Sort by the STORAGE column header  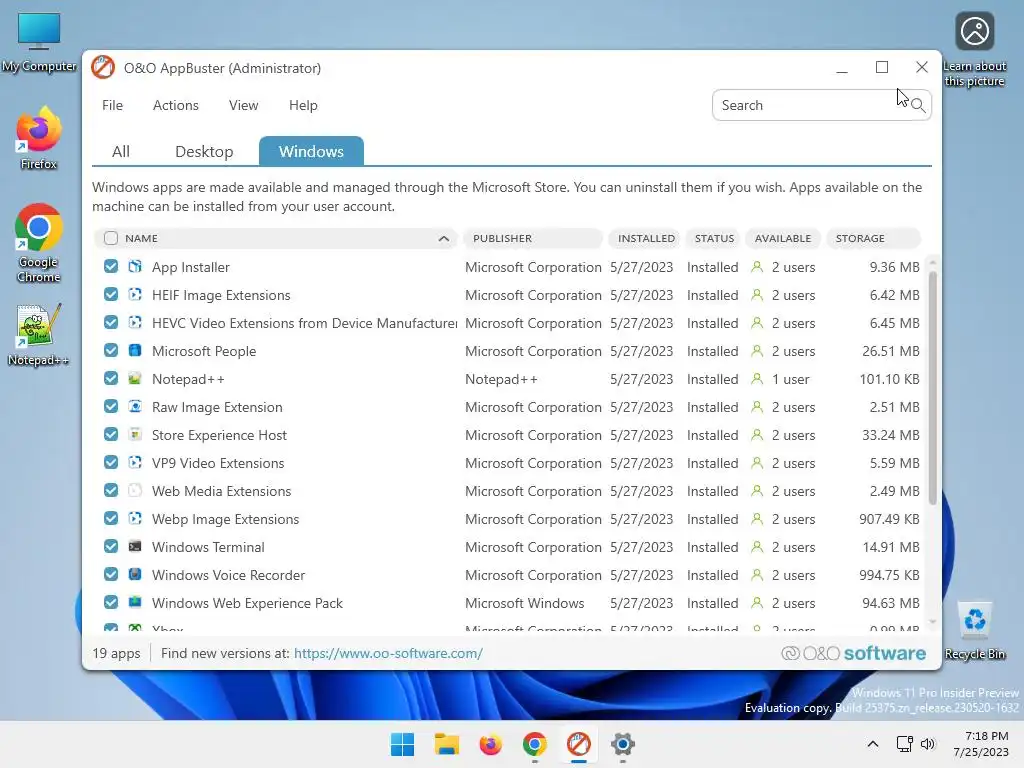click(x=874, y=238)
